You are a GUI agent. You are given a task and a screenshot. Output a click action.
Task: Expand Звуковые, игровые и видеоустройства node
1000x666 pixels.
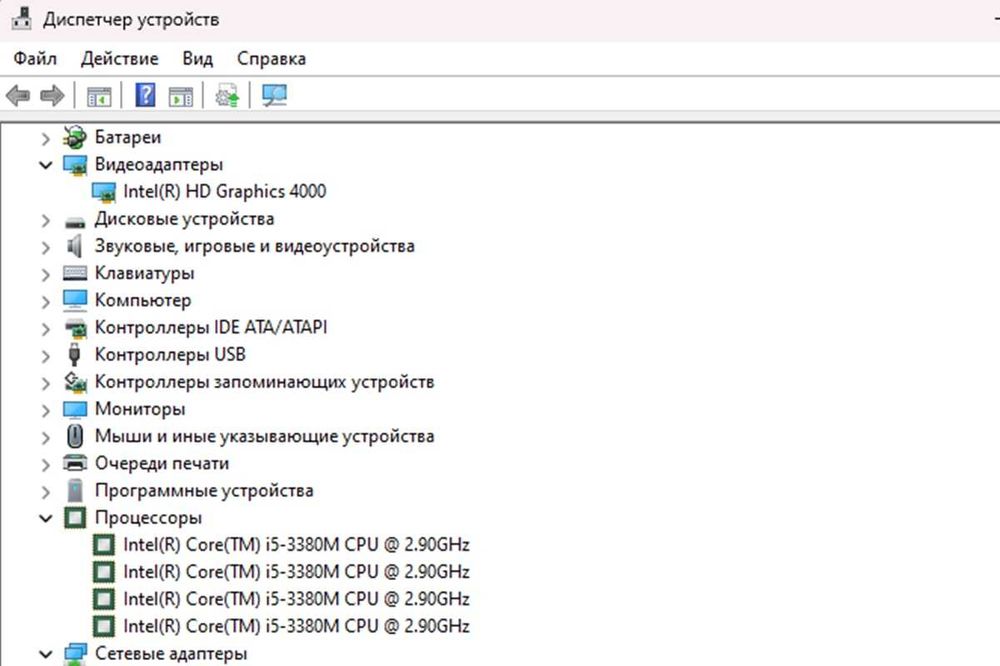(x=45, y=247)
